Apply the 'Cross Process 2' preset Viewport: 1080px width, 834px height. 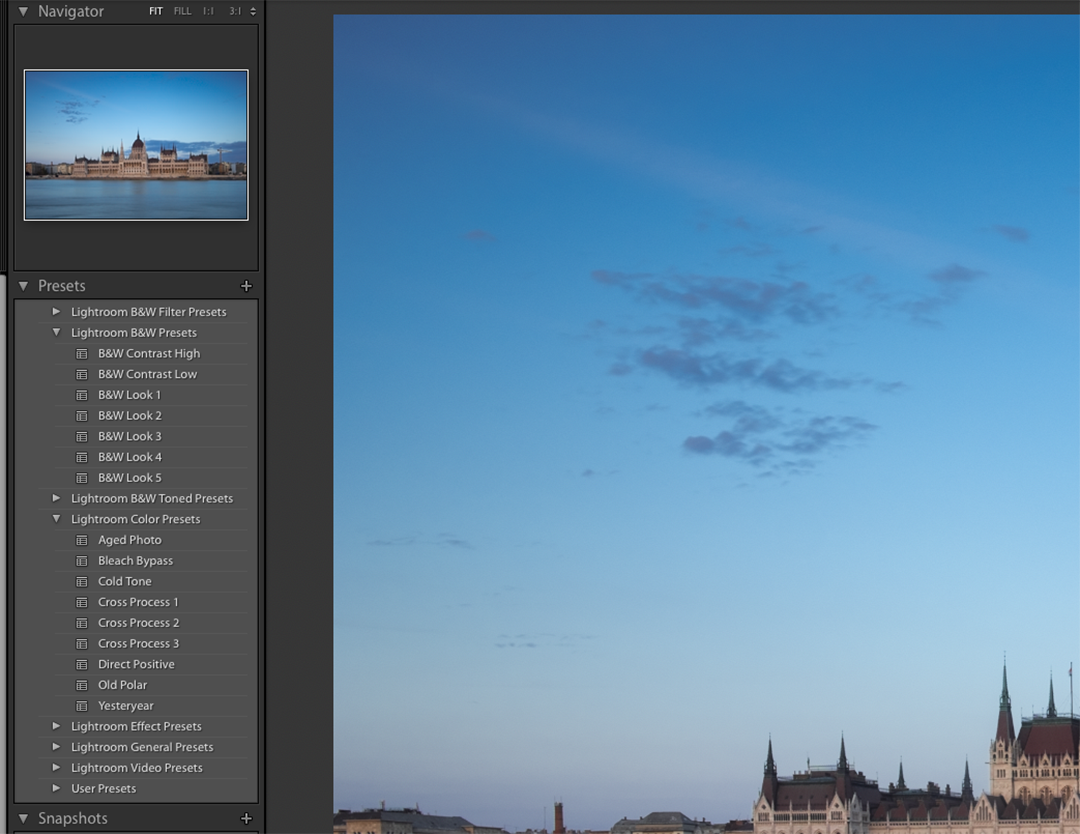pos(138,623)
